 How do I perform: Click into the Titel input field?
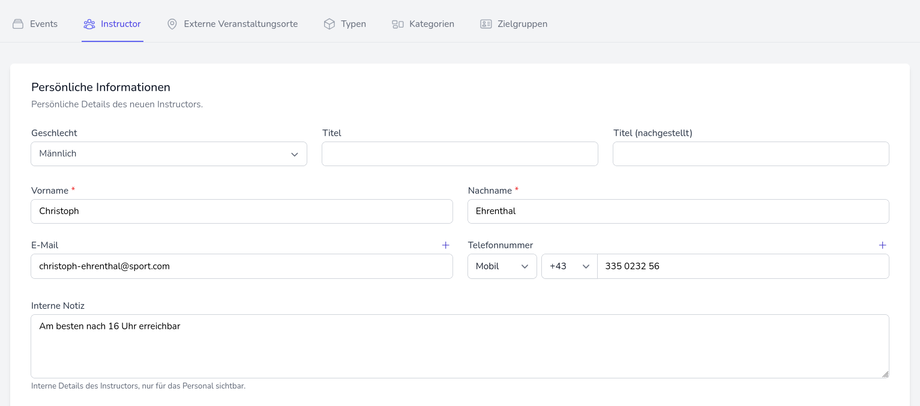460,154
